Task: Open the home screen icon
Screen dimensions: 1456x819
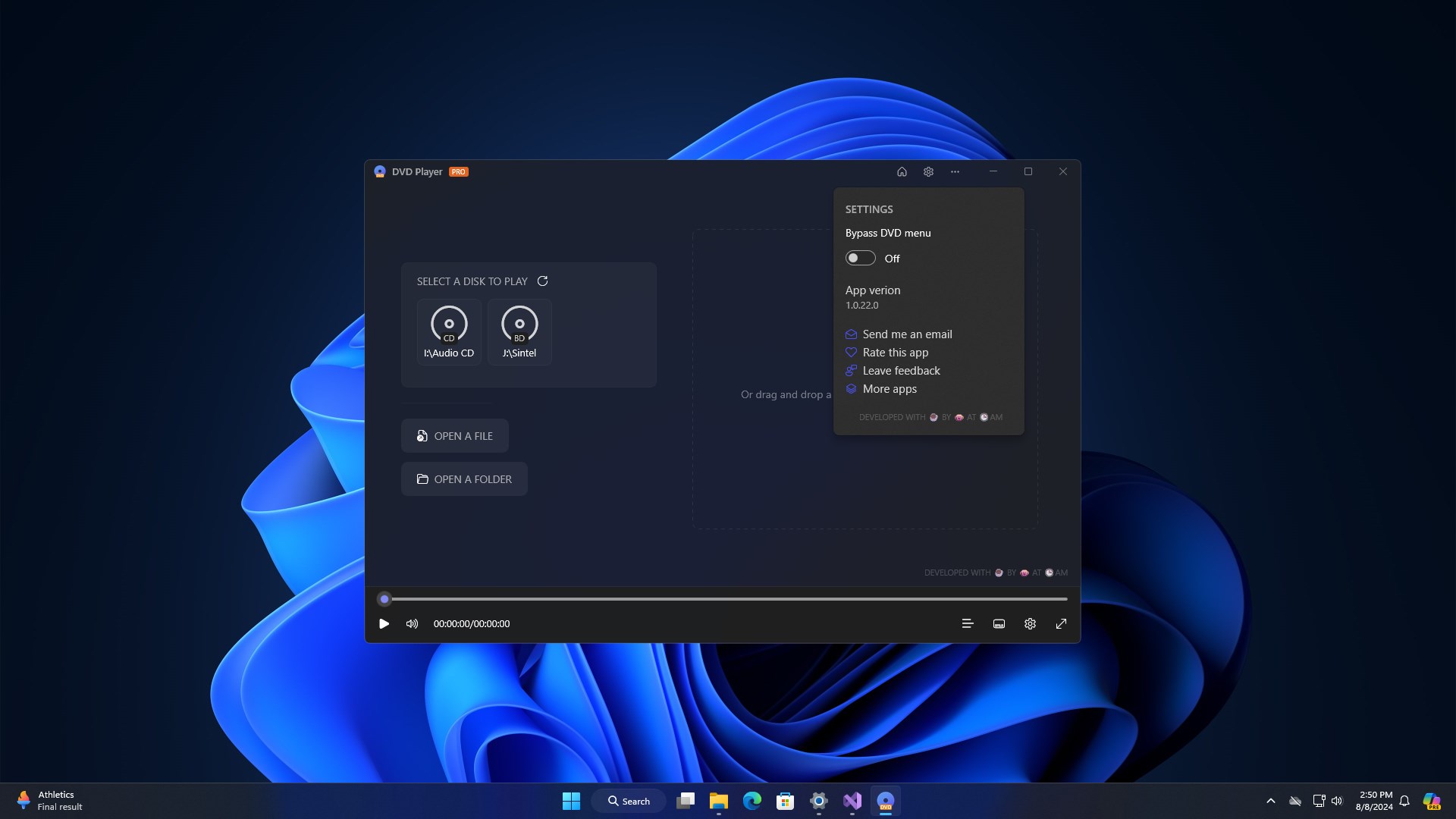Action: [902, 171]
